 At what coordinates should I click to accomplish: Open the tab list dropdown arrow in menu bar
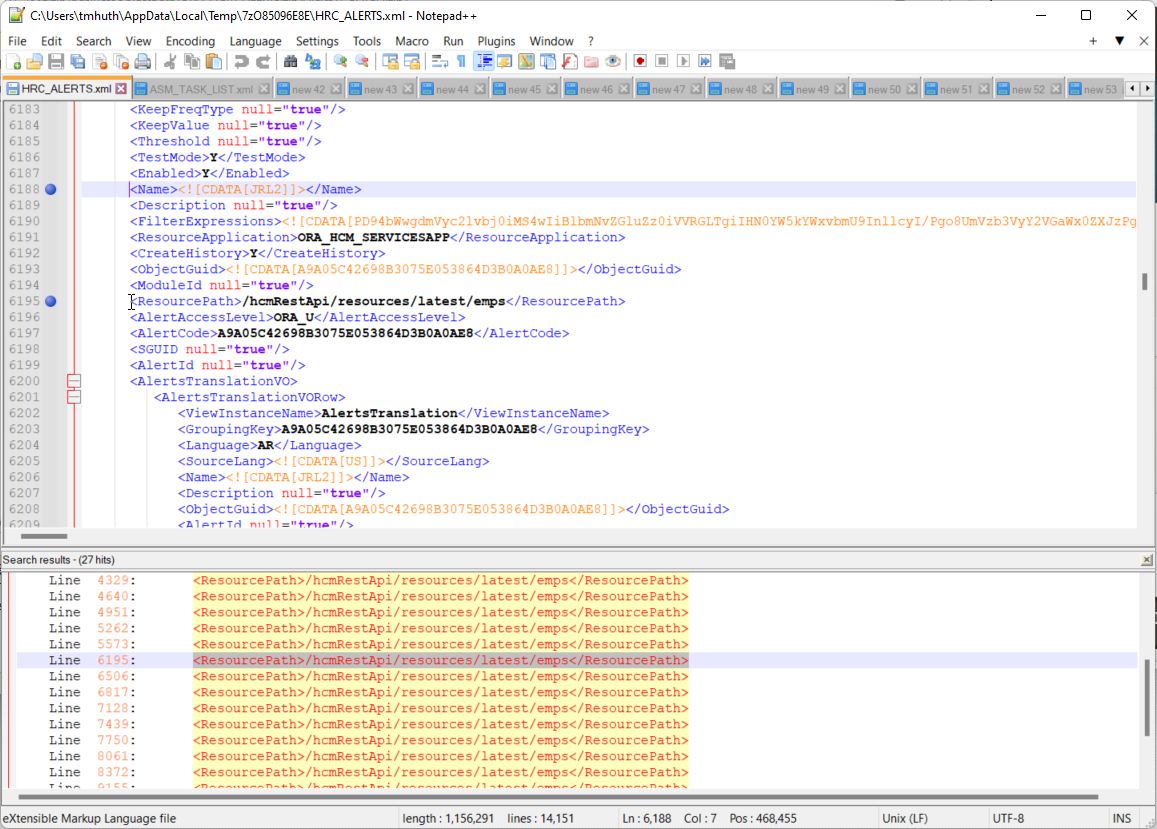coord(1119,41)
